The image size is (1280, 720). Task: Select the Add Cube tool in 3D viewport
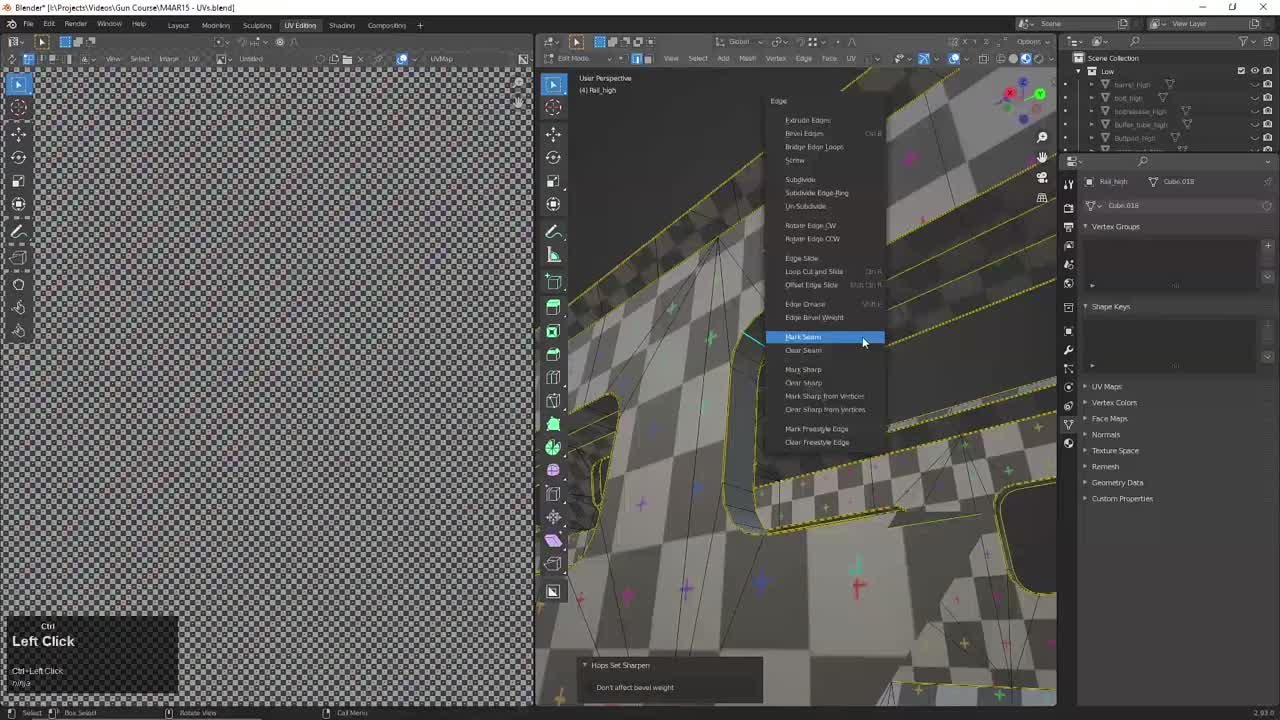click(x=553, y=283)
